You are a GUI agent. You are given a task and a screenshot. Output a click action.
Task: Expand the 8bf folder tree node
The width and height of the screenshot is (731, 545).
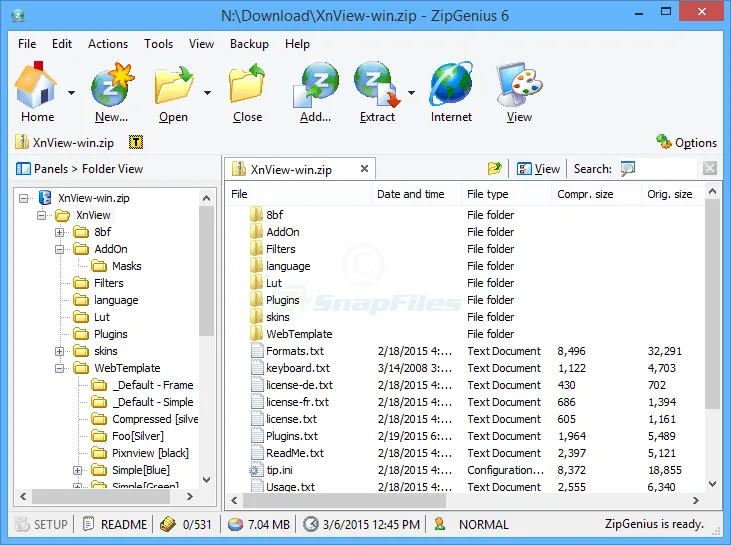coord(59,232)
